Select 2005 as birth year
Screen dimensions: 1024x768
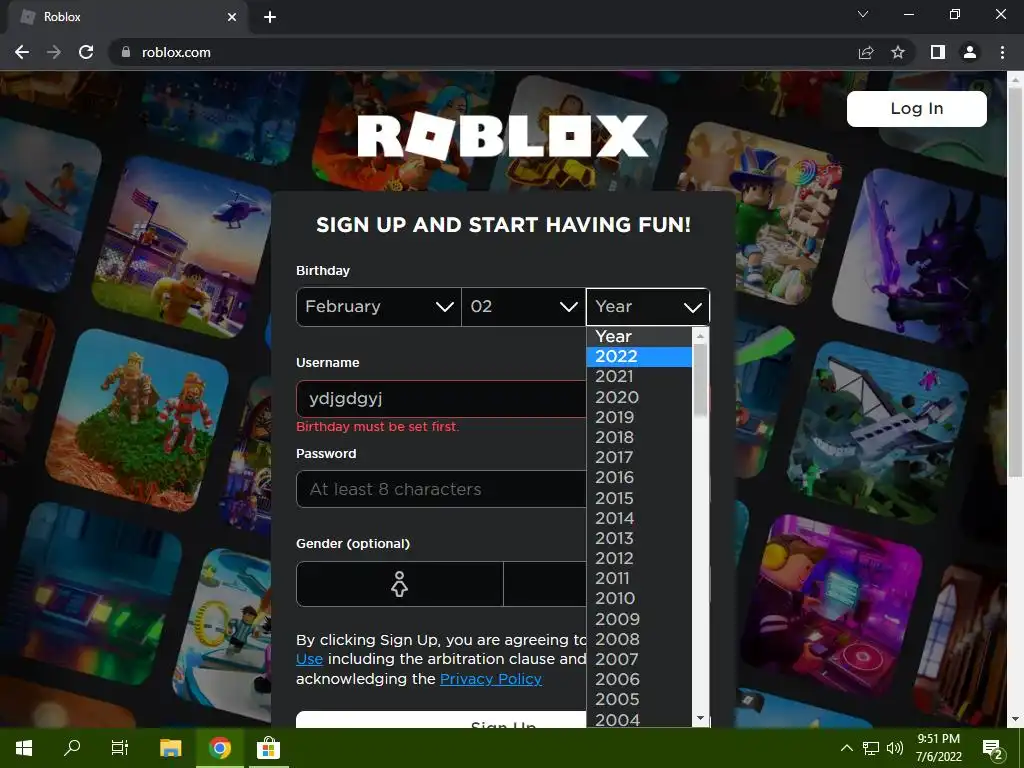(x=639, y=699)
